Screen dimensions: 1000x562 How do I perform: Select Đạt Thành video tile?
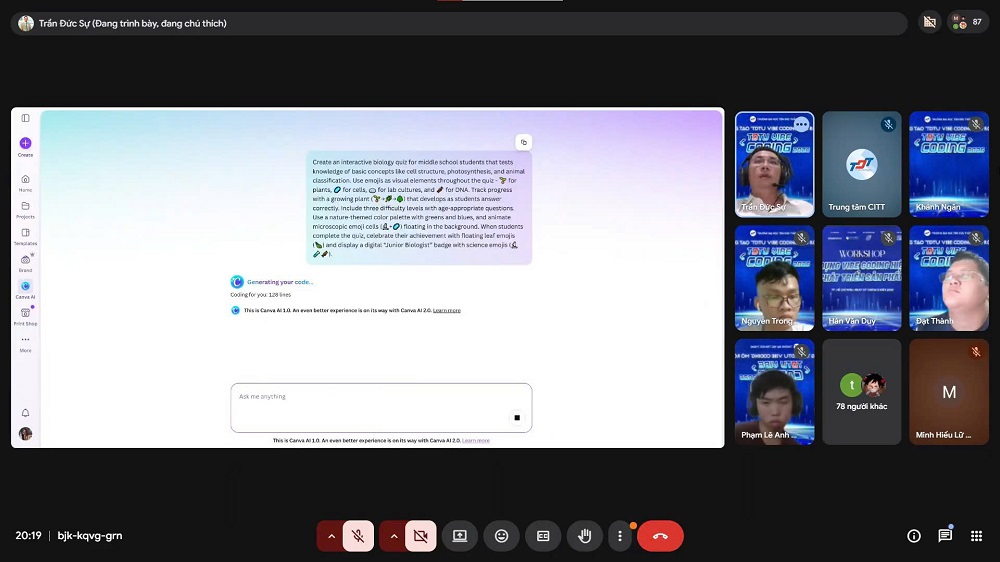point(949,278)
